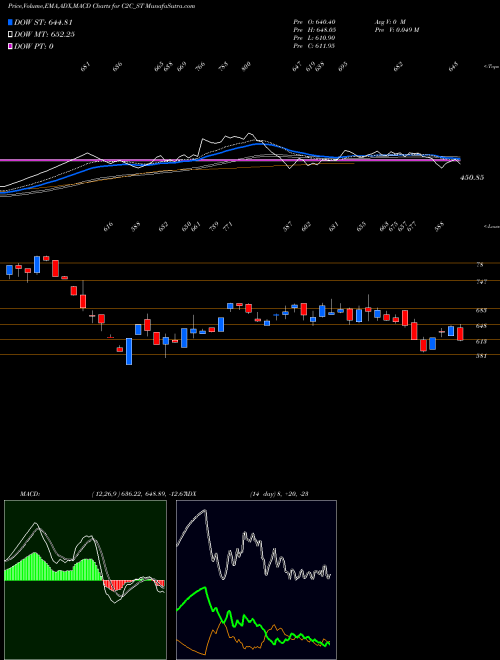Select the 'DOW PT: 0' legend text
Screen dimensions: 500x660
[x=34, y=46]
